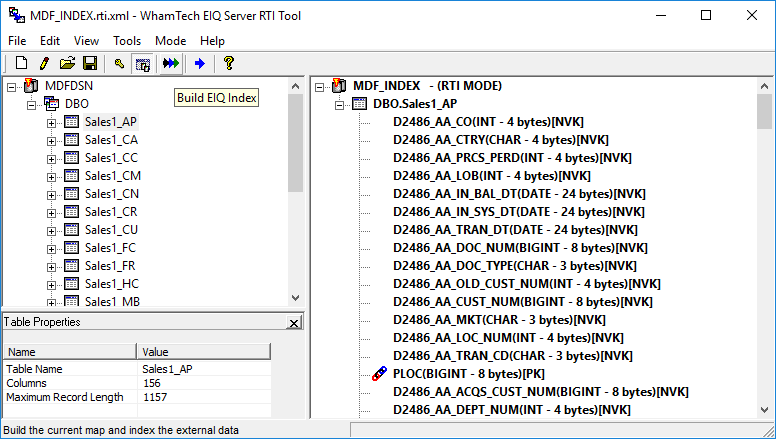This screenshot has height=439, width=776.
Task: Click the PLOC primary key icon
Action: tap(379, 374)
